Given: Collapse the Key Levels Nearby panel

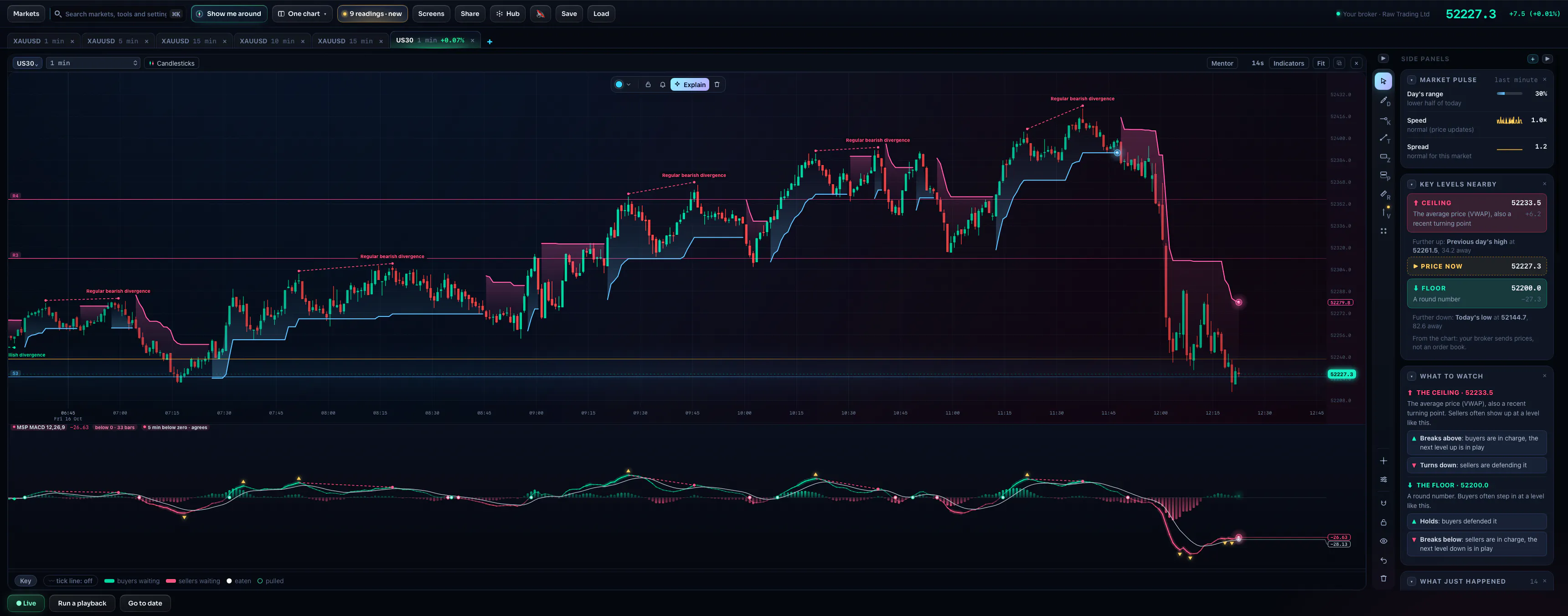Looking at the screenshot, I should point(1412,184).
